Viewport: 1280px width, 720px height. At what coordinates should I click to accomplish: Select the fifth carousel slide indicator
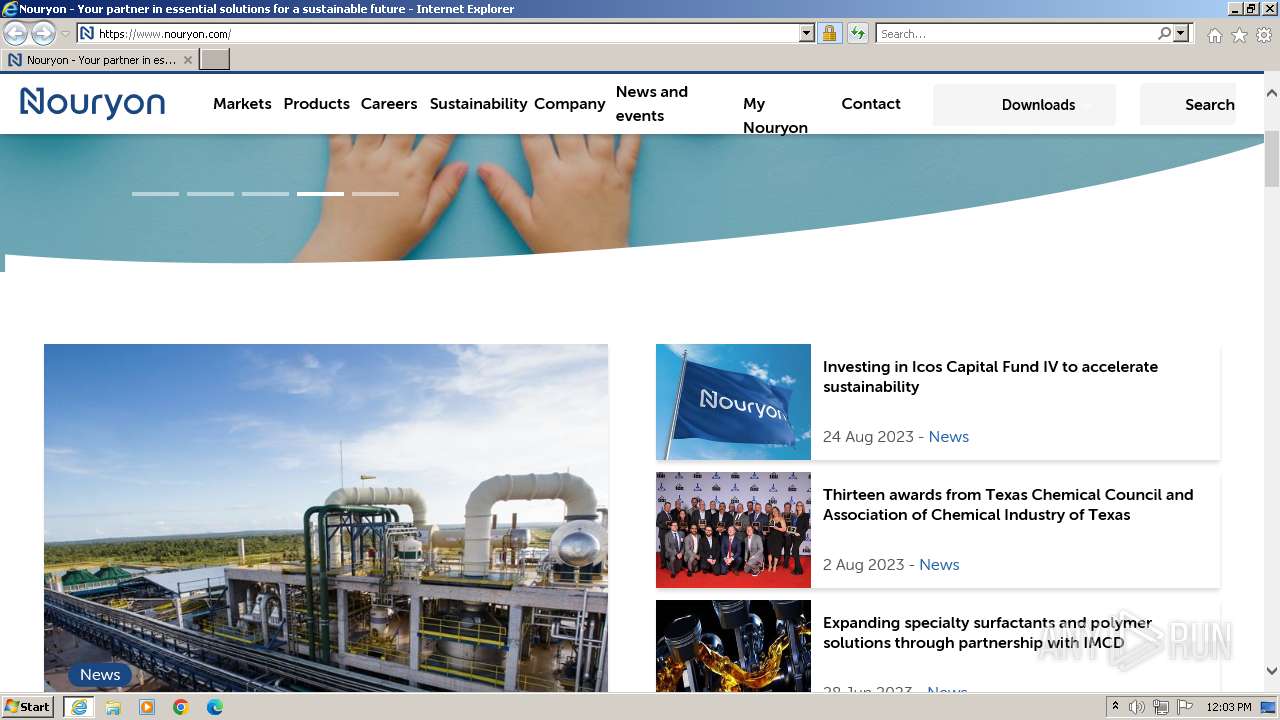click(375, 194)
